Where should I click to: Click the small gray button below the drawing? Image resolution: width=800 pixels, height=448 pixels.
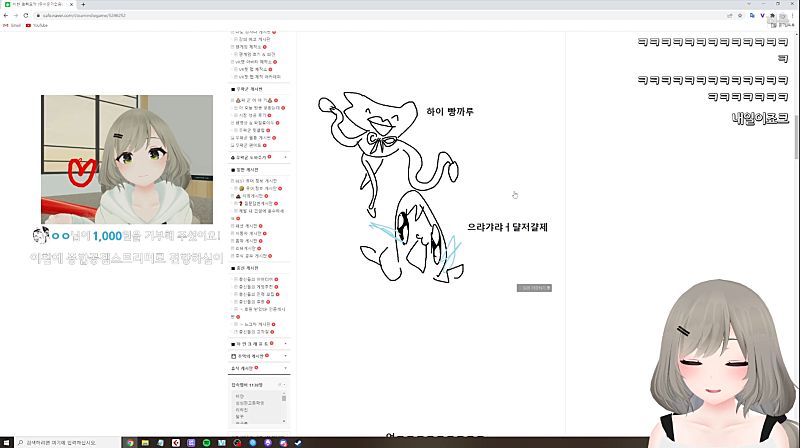pos(534,288)
